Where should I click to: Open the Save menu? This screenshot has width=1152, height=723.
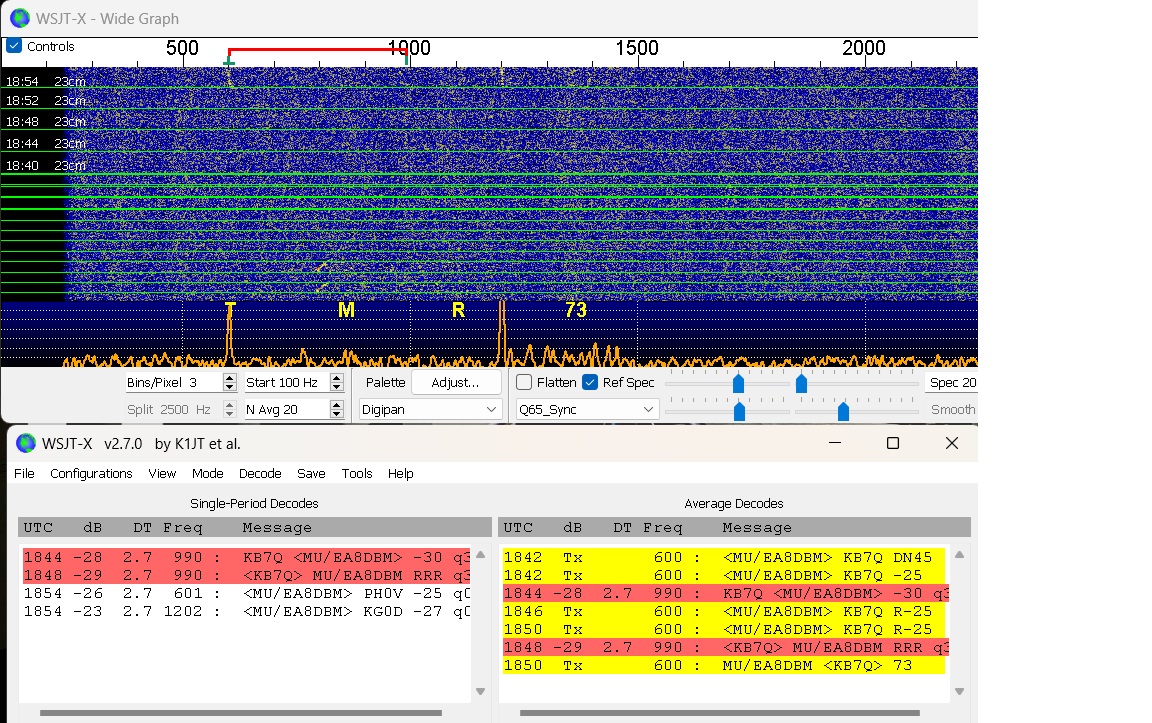311,473
